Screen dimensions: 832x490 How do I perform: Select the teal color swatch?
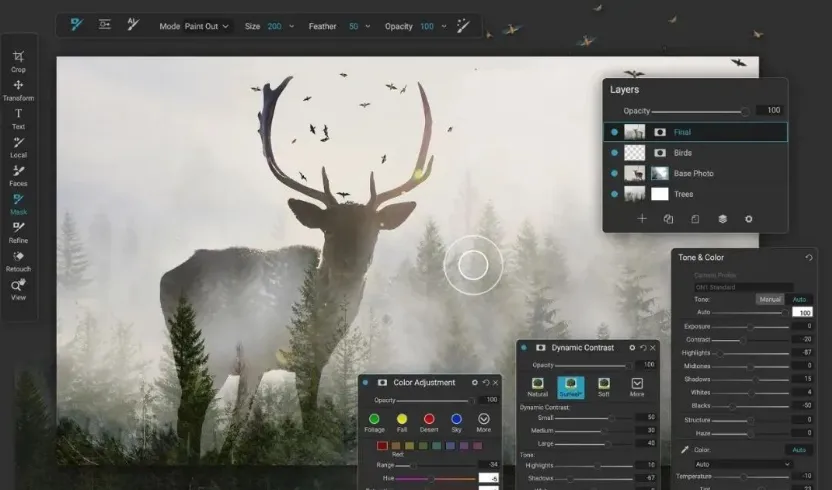[437, 445]
